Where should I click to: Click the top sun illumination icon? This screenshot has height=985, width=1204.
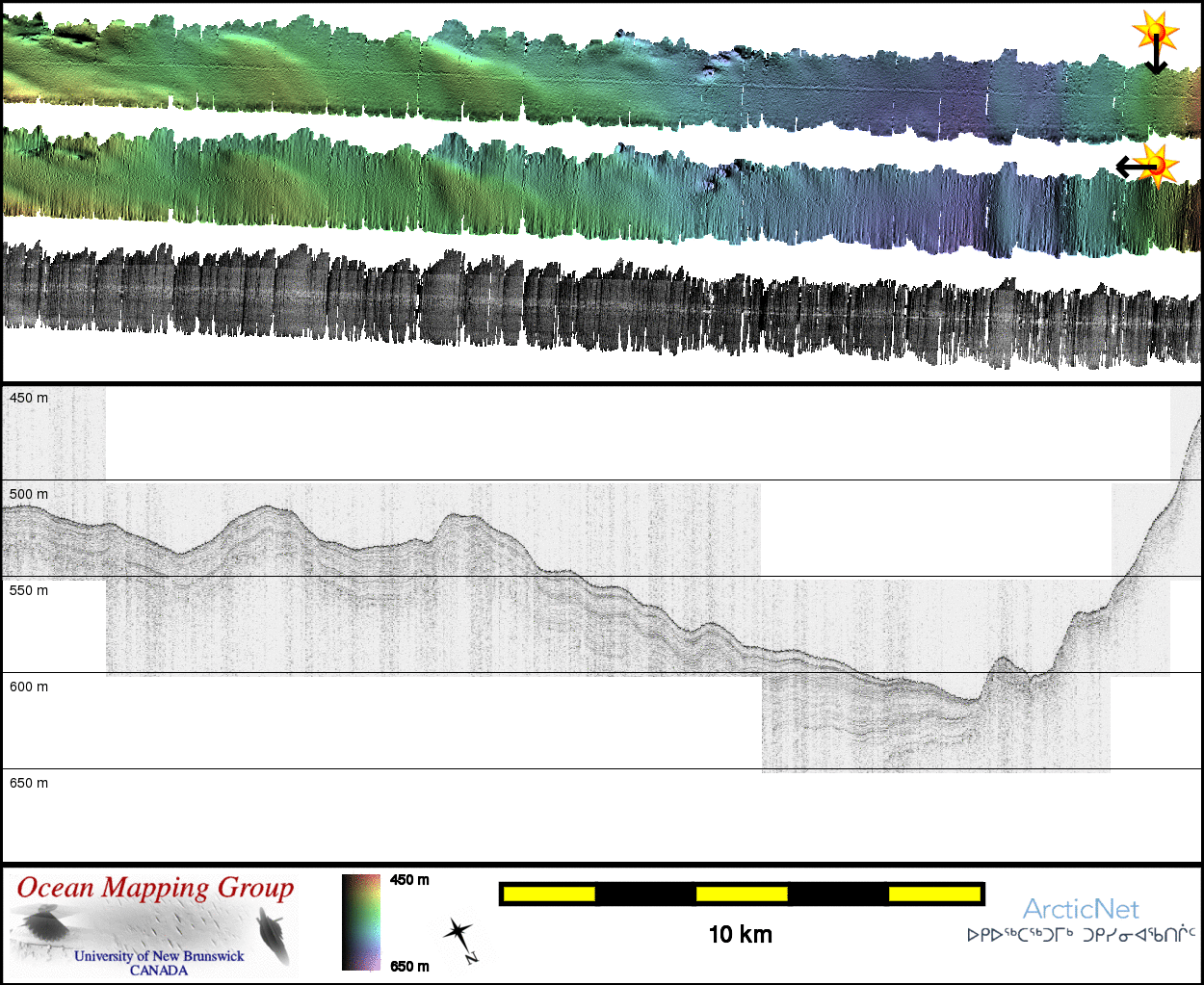coord(1155,30)
